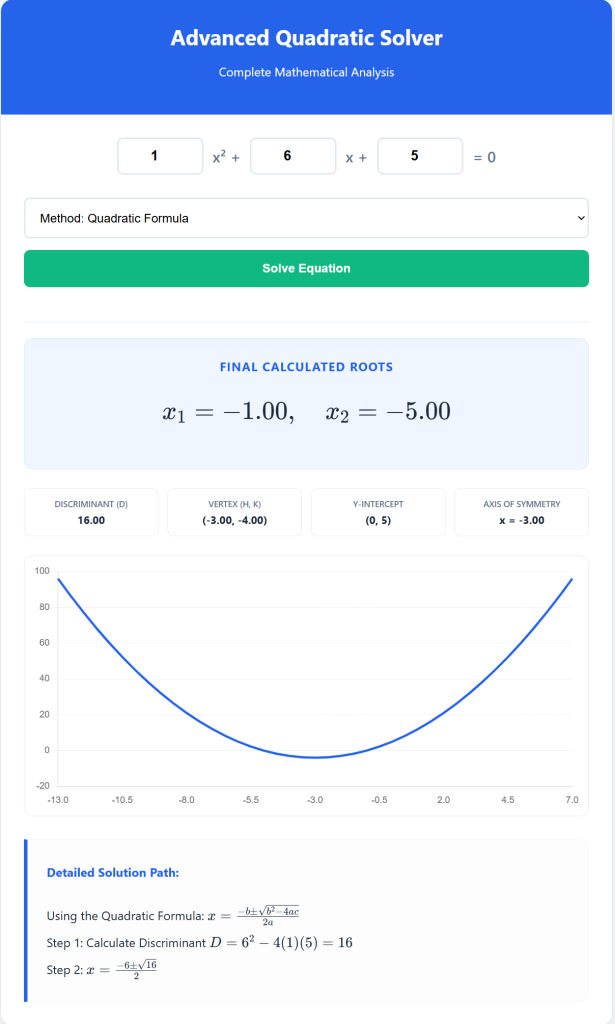
Task: Click the coefficient input containing 1
Action: 160,156
